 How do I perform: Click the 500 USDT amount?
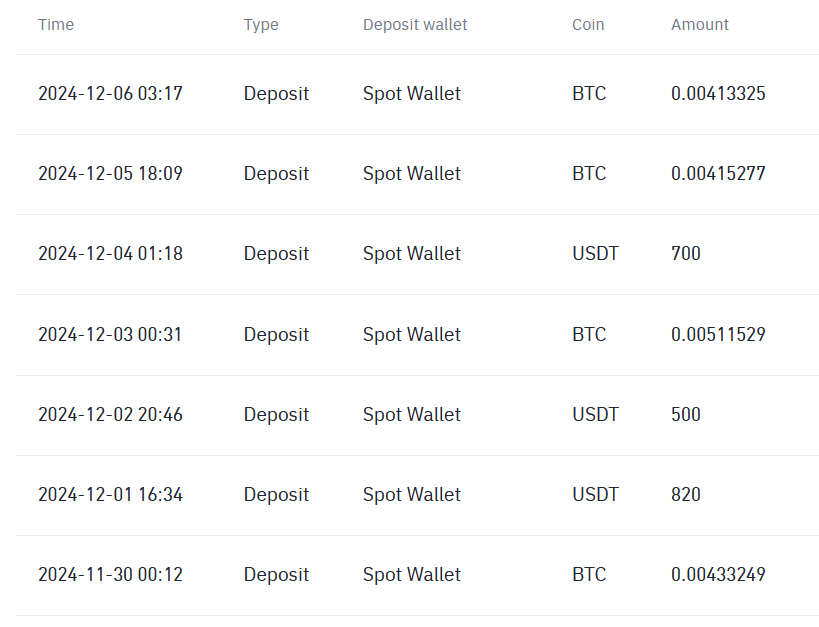(686, 414)
